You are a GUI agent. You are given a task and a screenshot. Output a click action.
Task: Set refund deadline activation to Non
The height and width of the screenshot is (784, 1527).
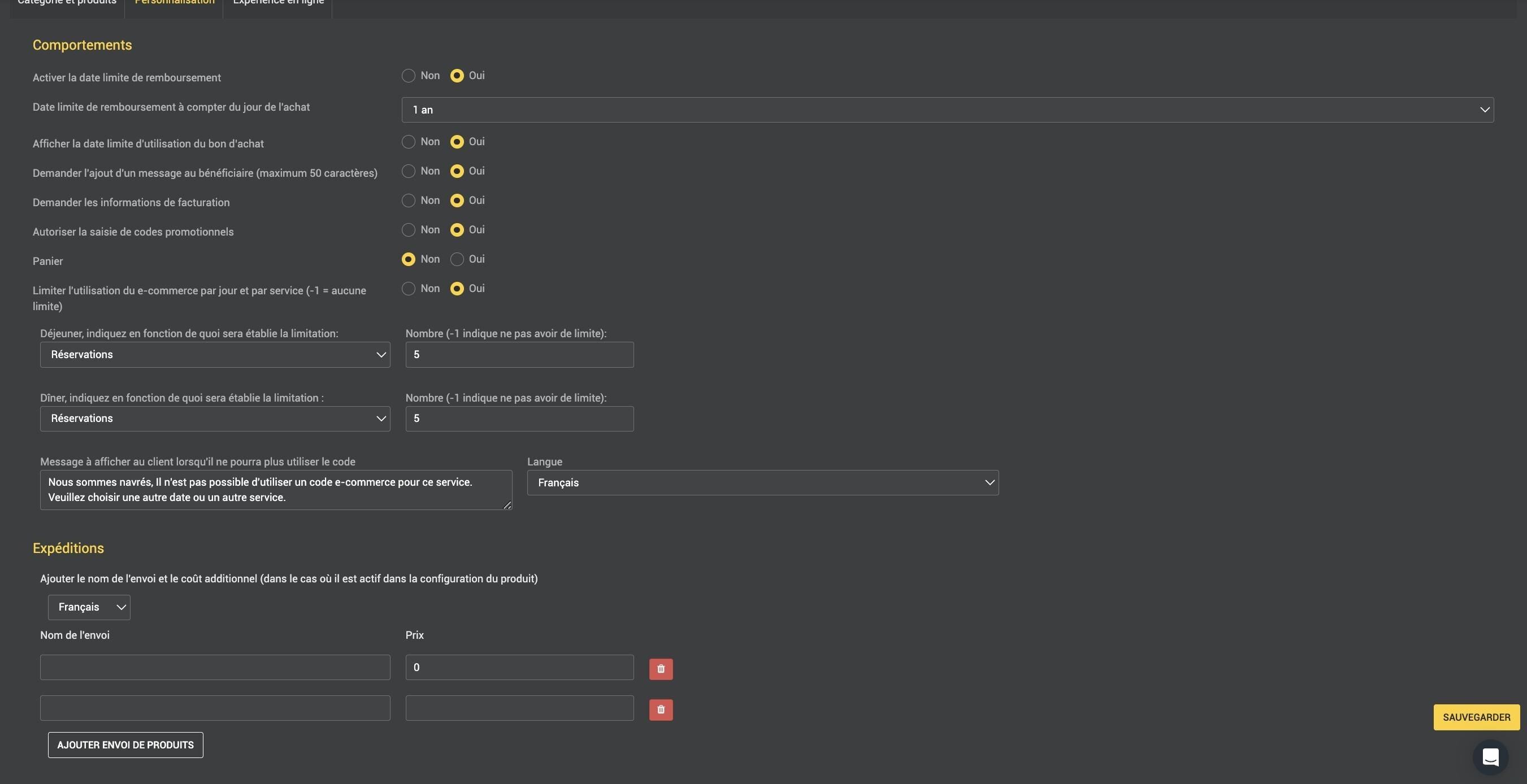[x=409, y=76]
